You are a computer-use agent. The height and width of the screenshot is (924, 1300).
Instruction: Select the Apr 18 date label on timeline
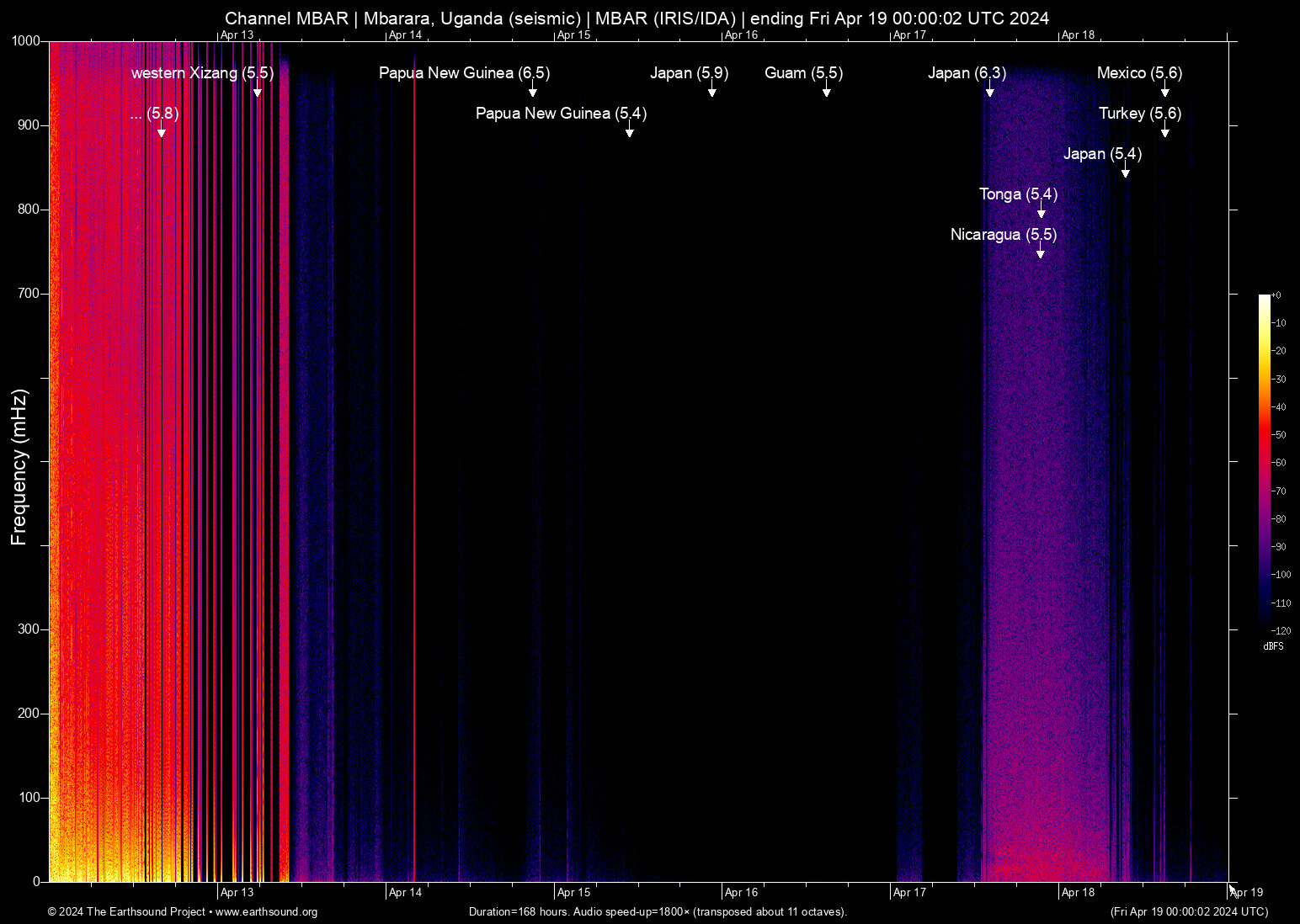point(1079,892)
